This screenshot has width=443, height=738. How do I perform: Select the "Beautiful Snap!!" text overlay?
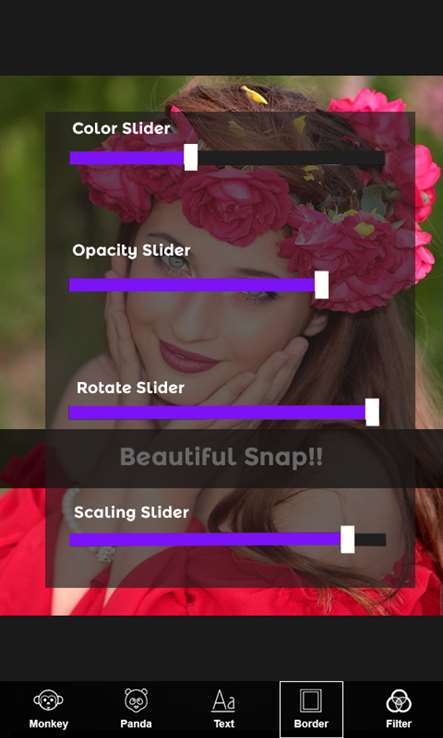point(221,457)
